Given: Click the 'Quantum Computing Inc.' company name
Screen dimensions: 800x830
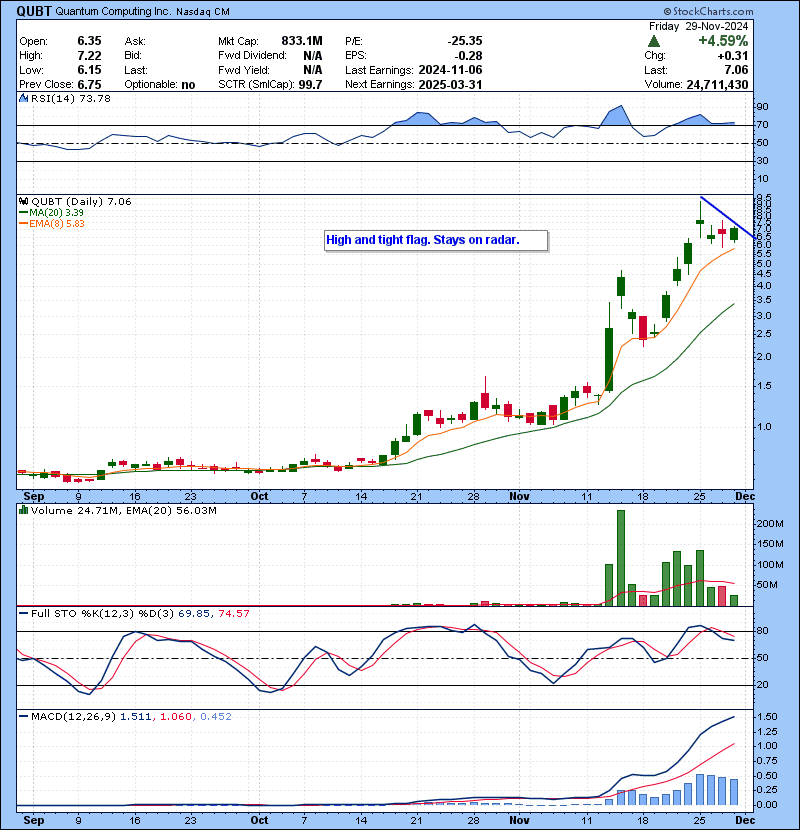Looking at the screenshot, I should coord(113,12).
